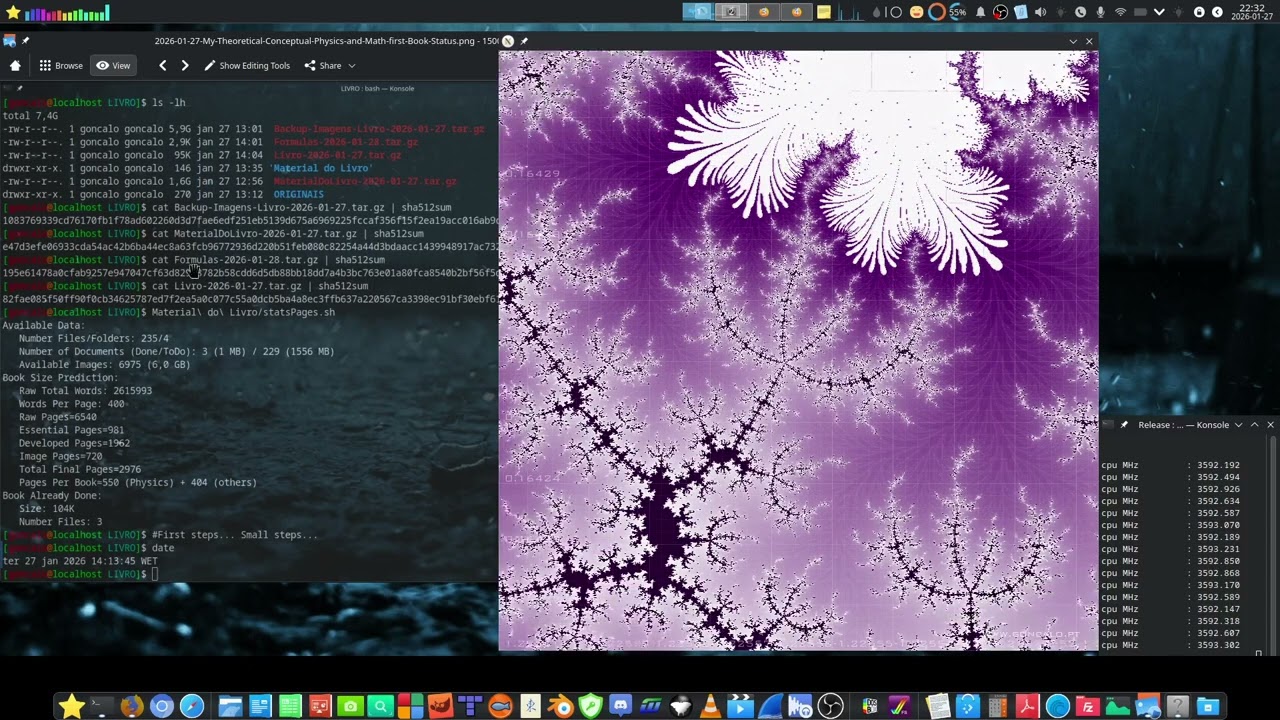Switch to virtual desktop 1 in pager
The width and height of the screenshot is (1280, 720).
(699, 12)
